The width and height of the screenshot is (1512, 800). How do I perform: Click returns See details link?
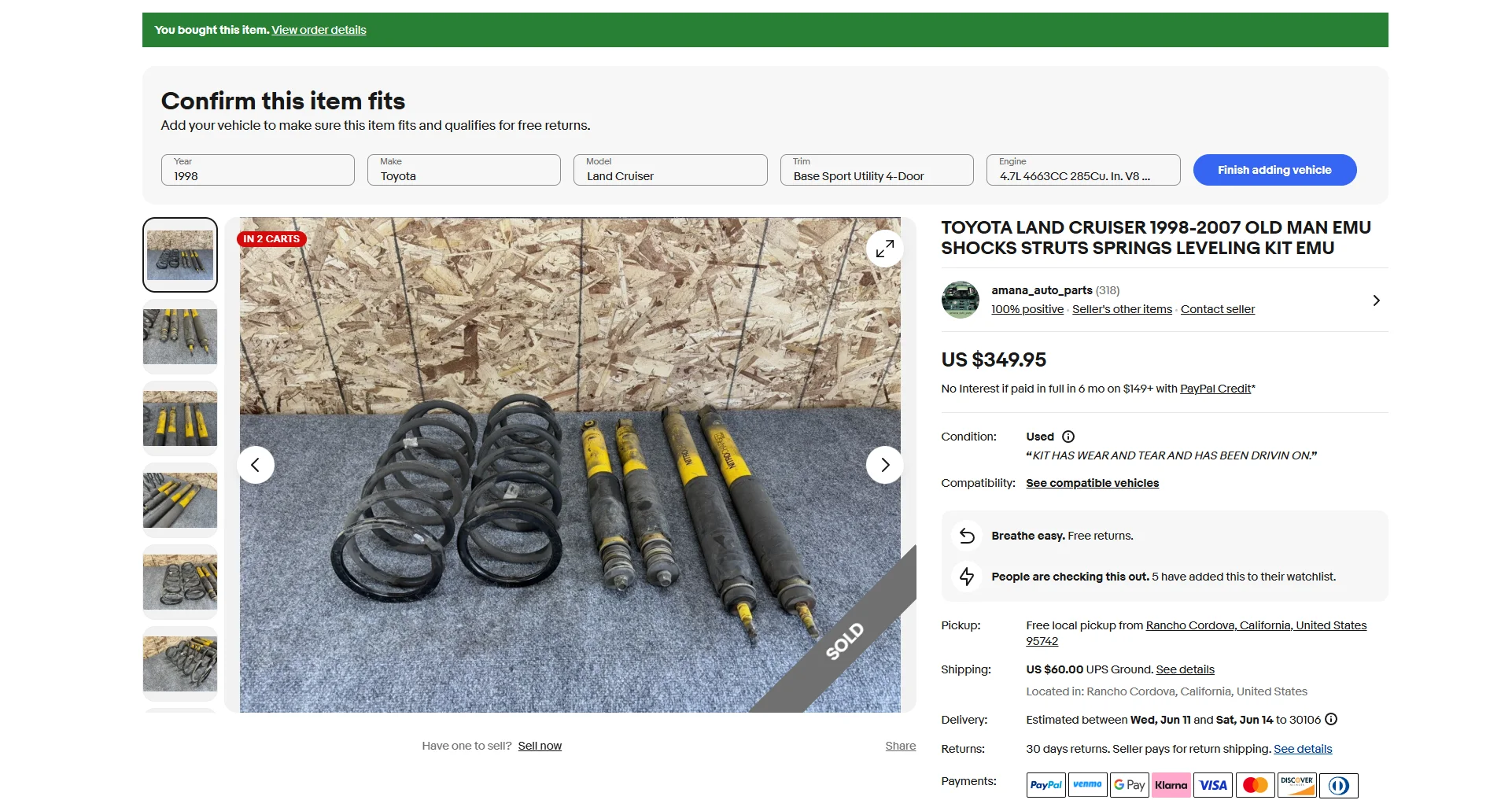tap(1303, 749)
